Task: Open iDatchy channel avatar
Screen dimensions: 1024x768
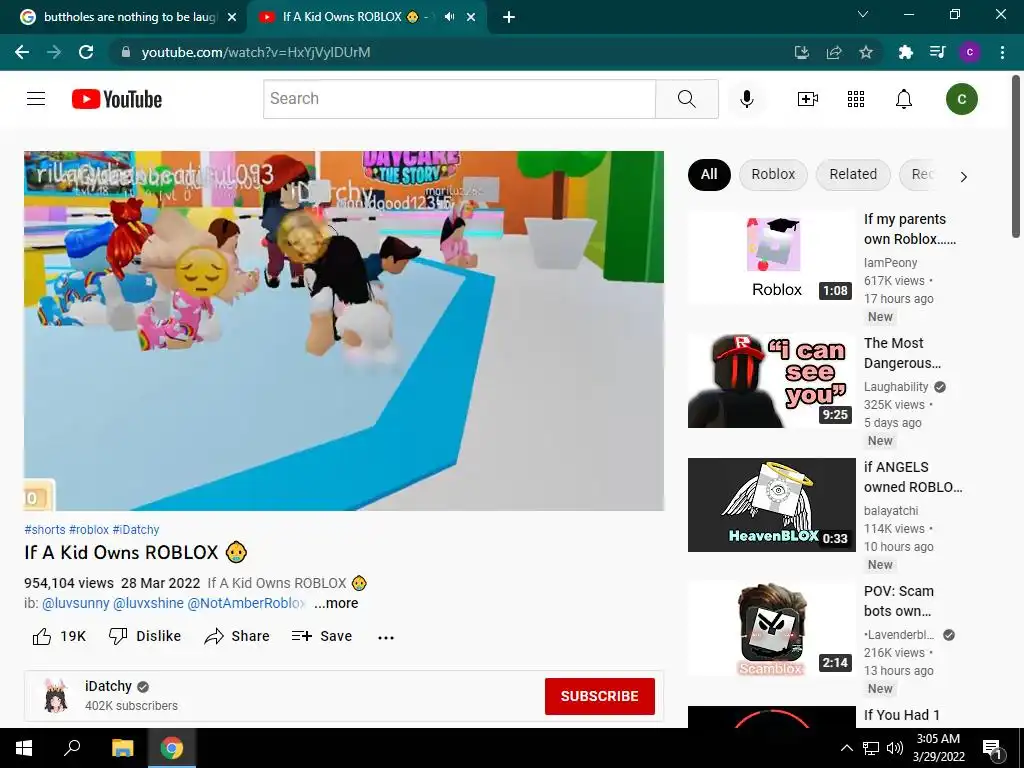Action: [56, 696]
